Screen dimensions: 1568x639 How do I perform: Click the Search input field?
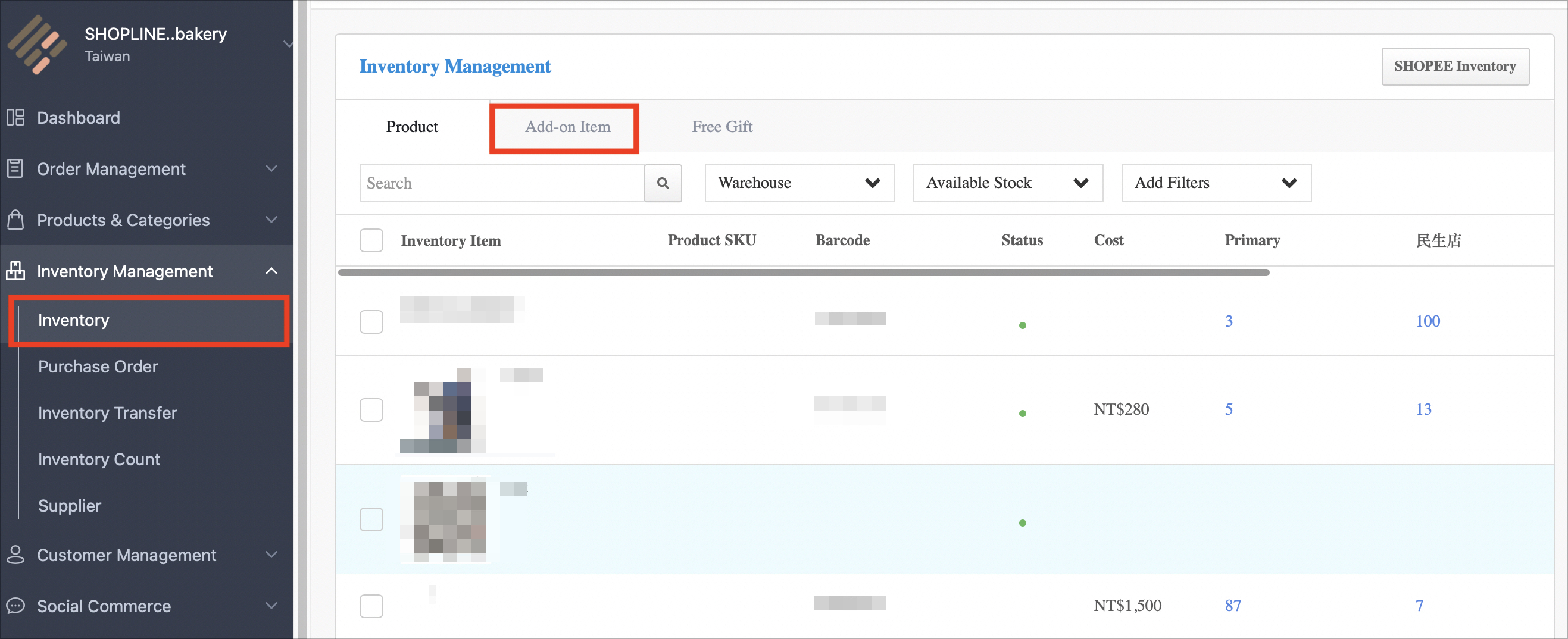coord(502,183)
